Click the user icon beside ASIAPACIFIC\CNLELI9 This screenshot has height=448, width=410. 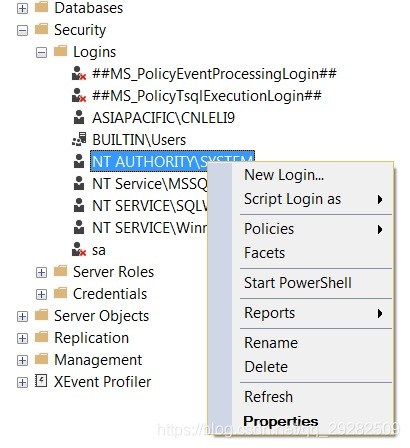point(79,117)
